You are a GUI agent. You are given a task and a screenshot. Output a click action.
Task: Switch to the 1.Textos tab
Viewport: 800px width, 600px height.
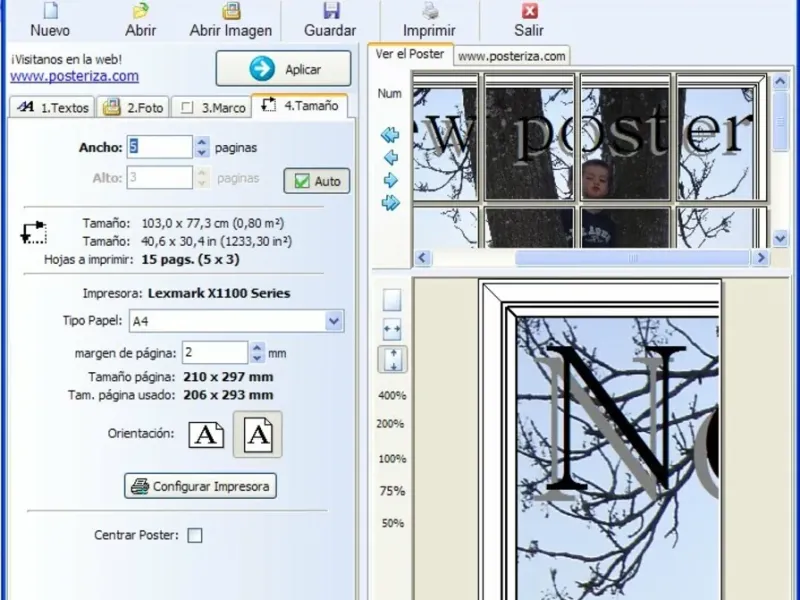tap(53, 107)
